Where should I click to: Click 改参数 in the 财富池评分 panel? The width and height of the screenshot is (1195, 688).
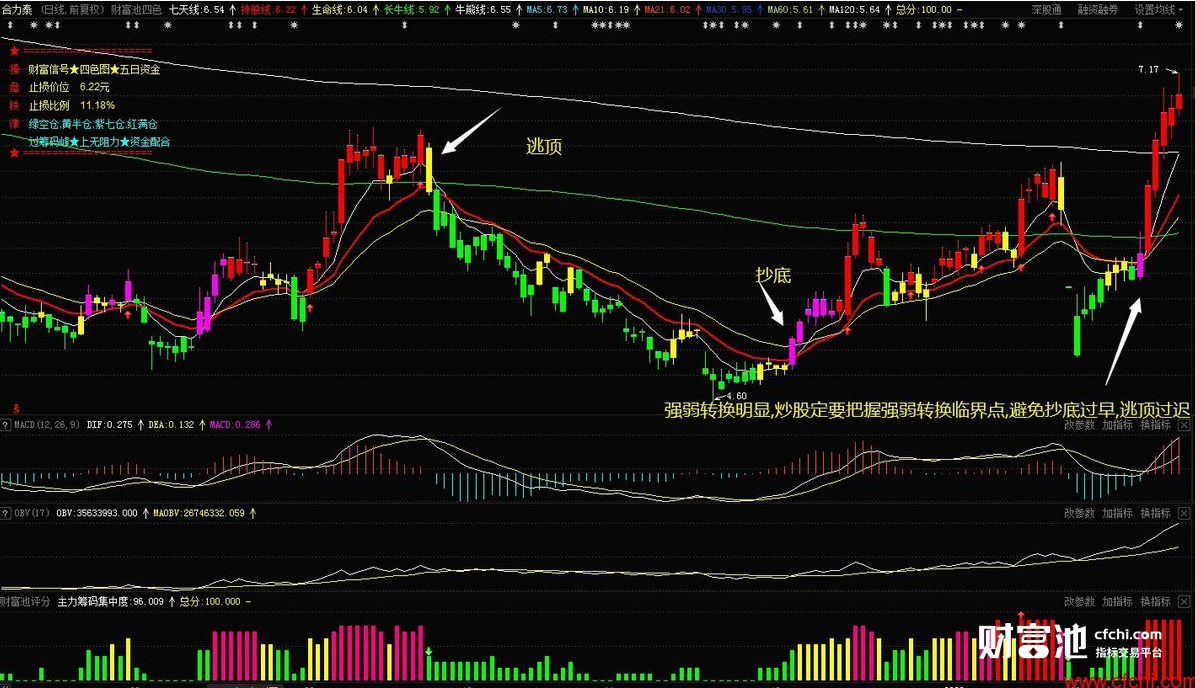(x=1078, y=602)
